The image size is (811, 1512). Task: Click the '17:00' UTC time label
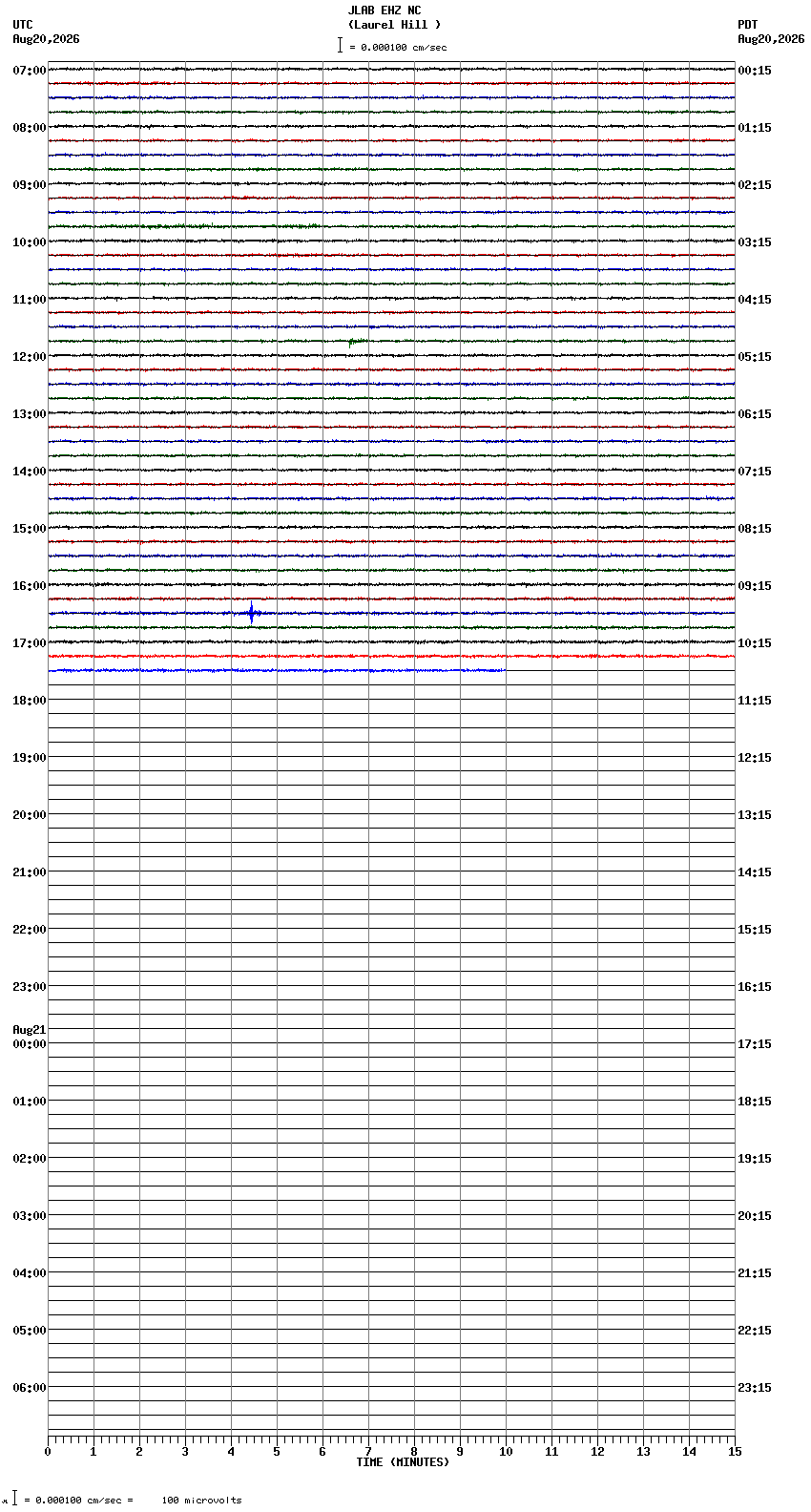tap(30, 643)
